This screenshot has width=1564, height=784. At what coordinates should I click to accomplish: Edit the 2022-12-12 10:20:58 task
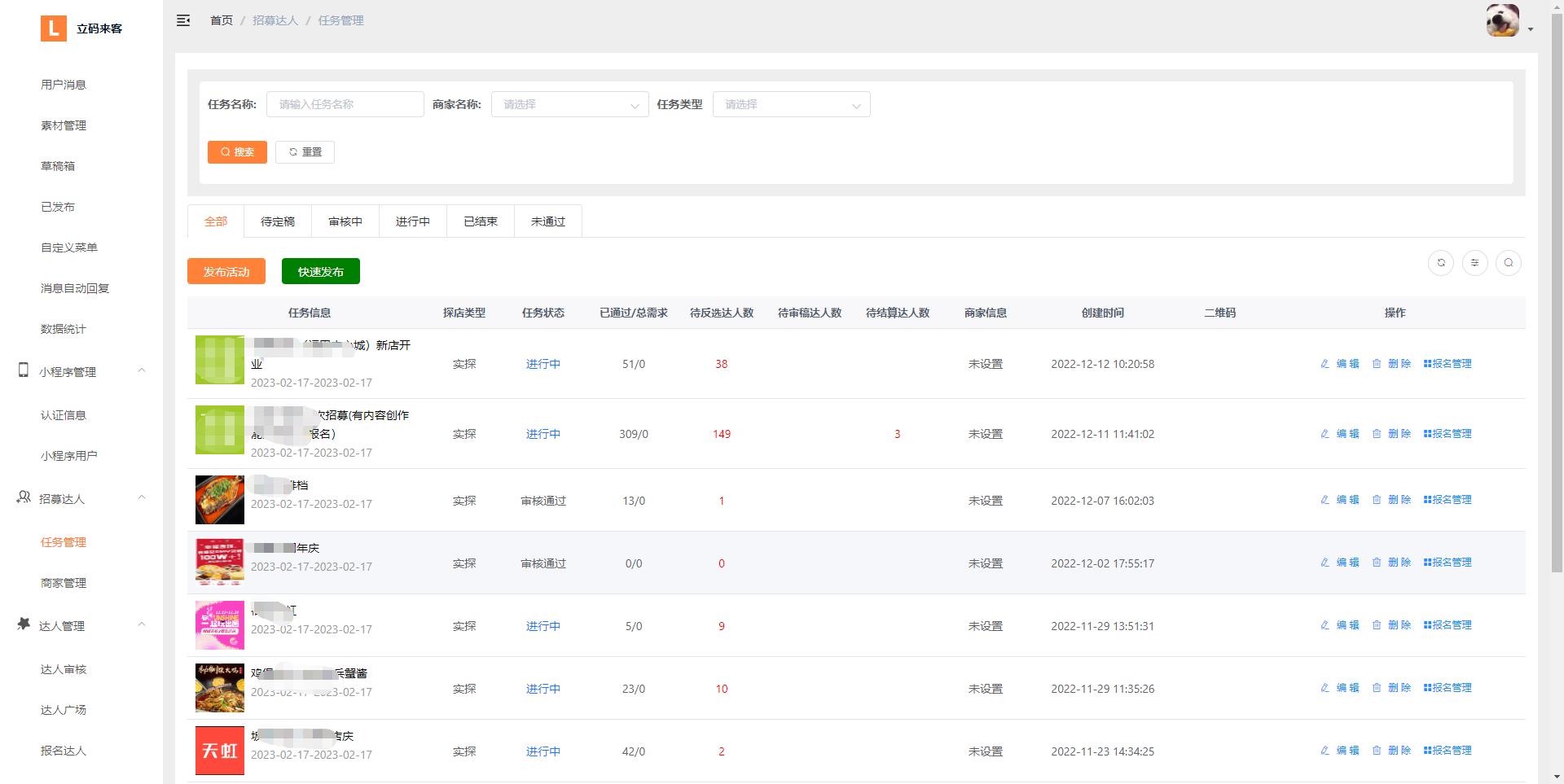coord(1340,364)
